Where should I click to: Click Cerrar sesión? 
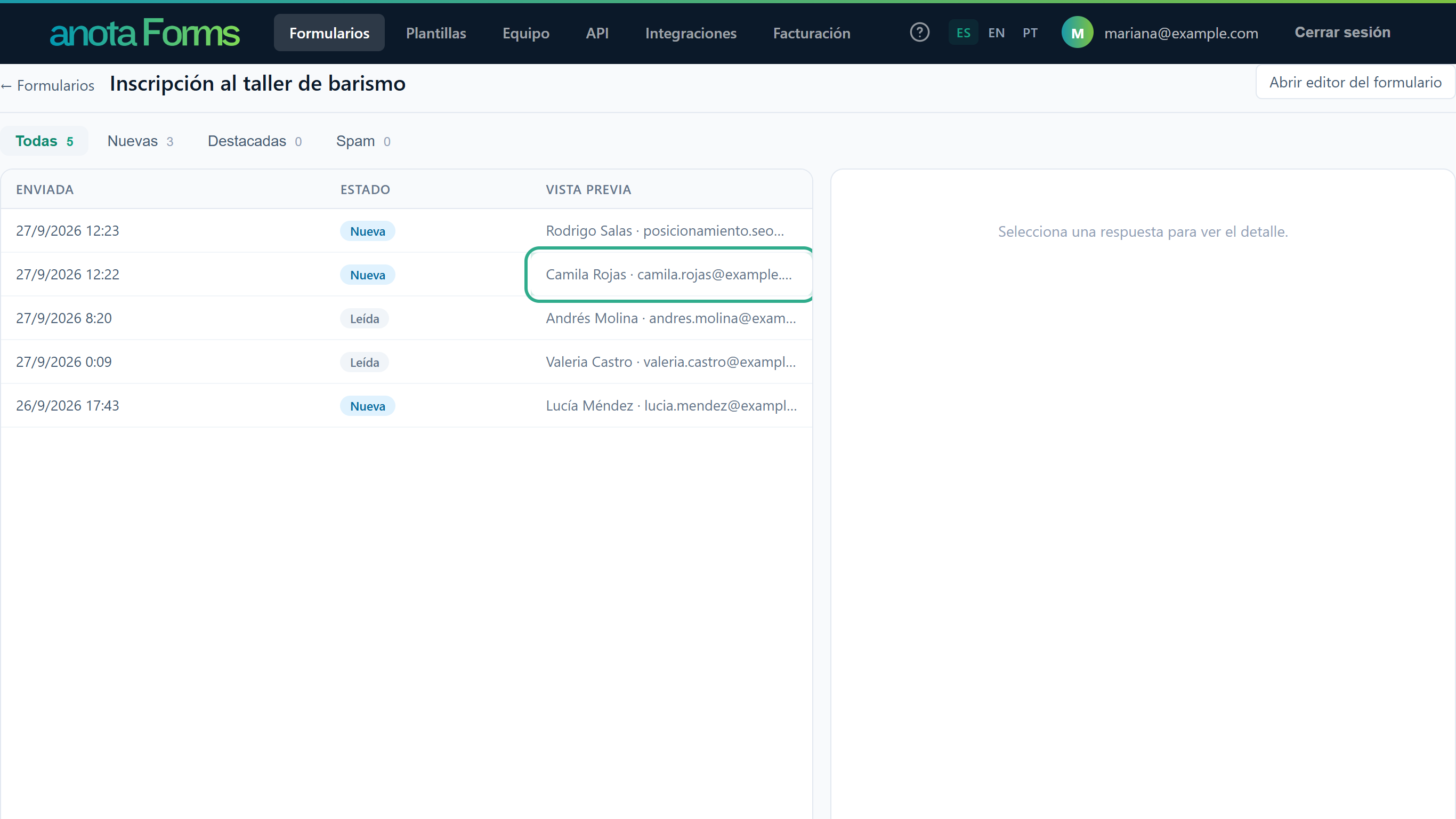click(x=1342, y=32)
